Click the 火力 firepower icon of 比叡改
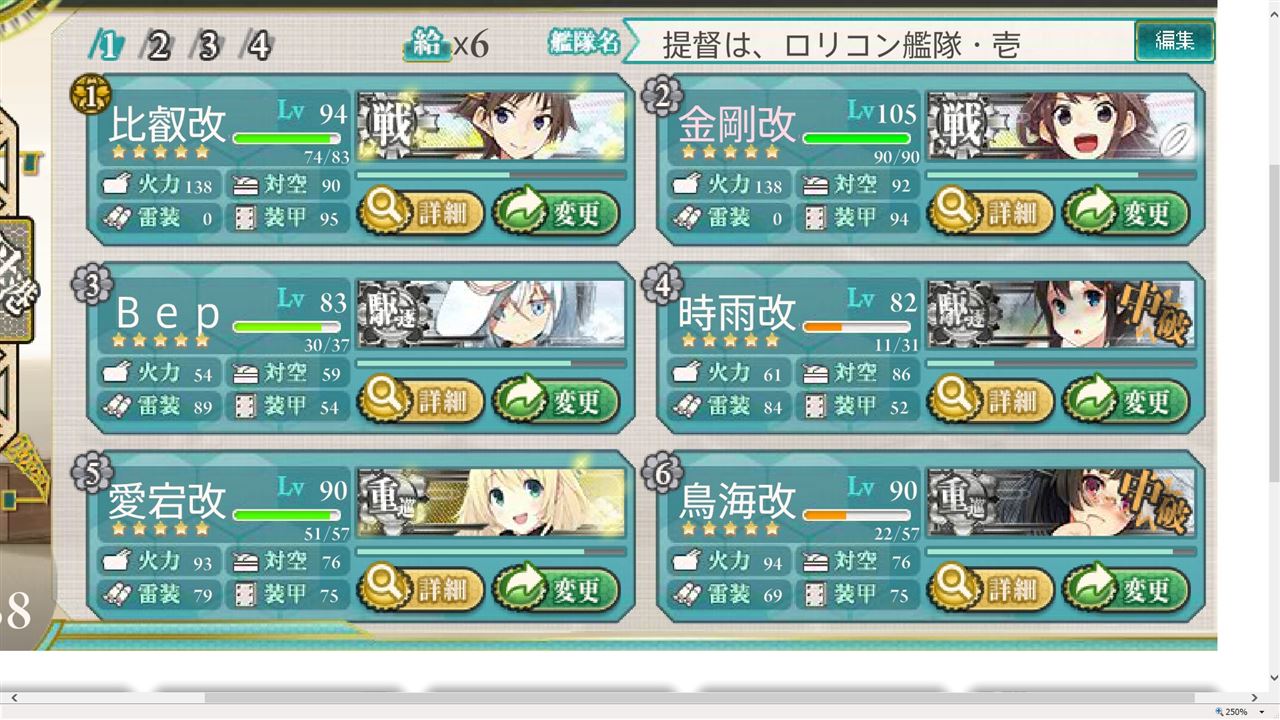 coord(117,185)
